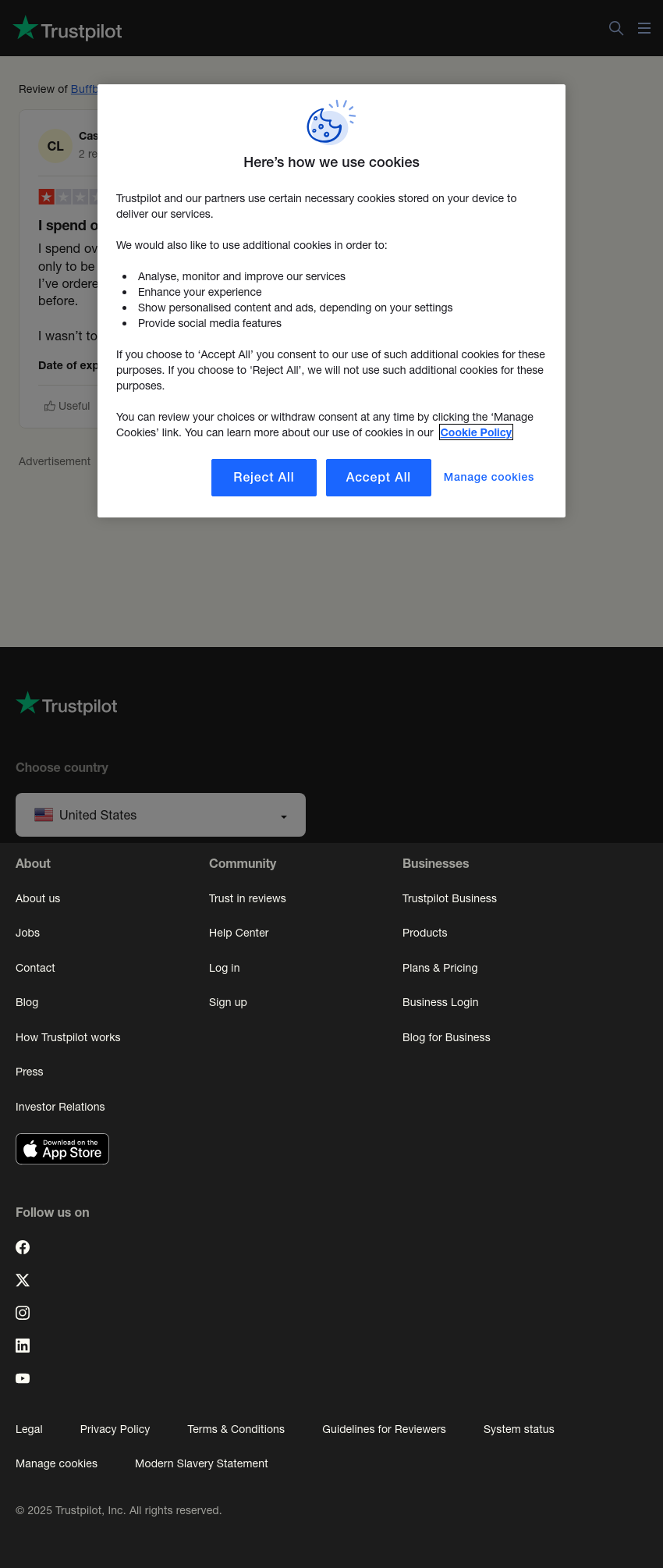Click the one-star rating image

tap(69, 197)
